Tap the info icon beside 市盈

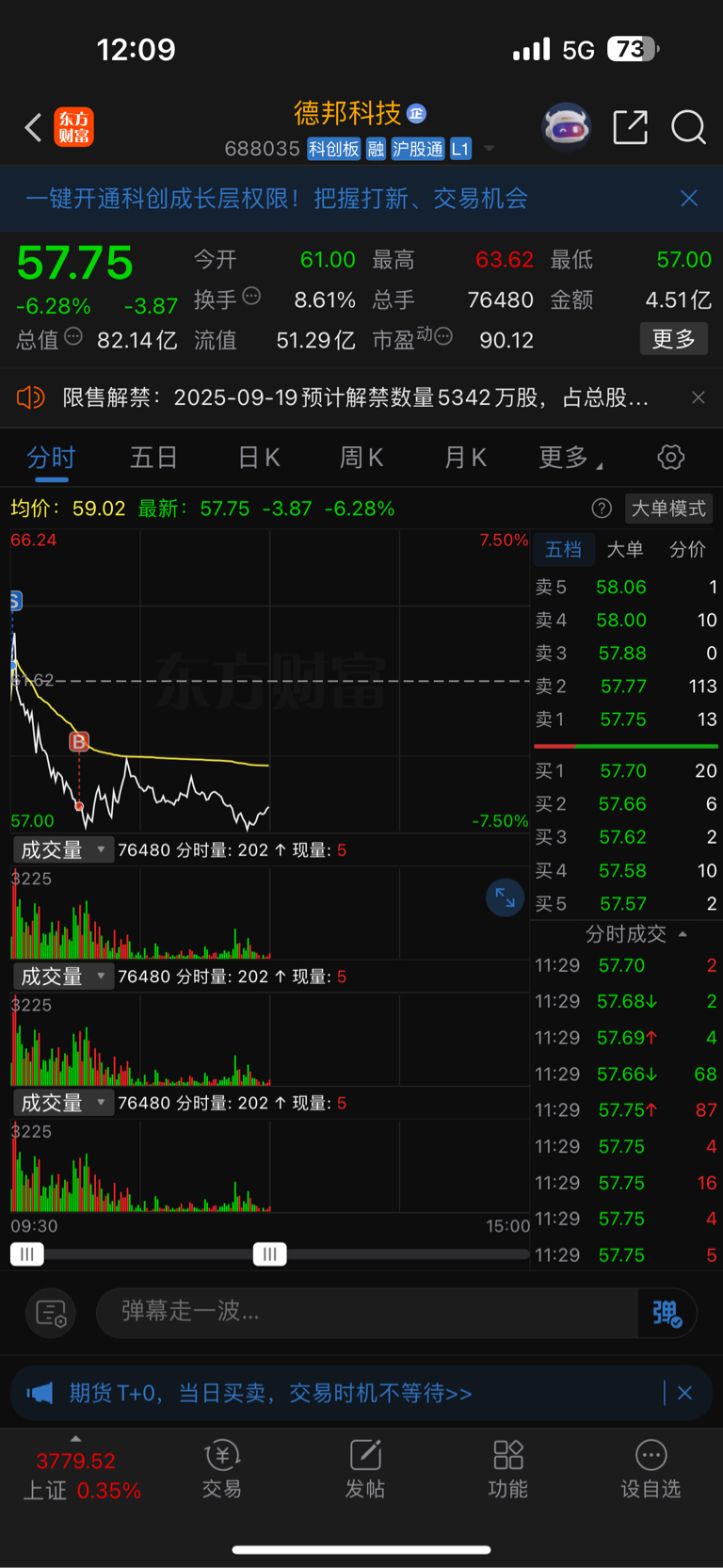tap(443, 336)
